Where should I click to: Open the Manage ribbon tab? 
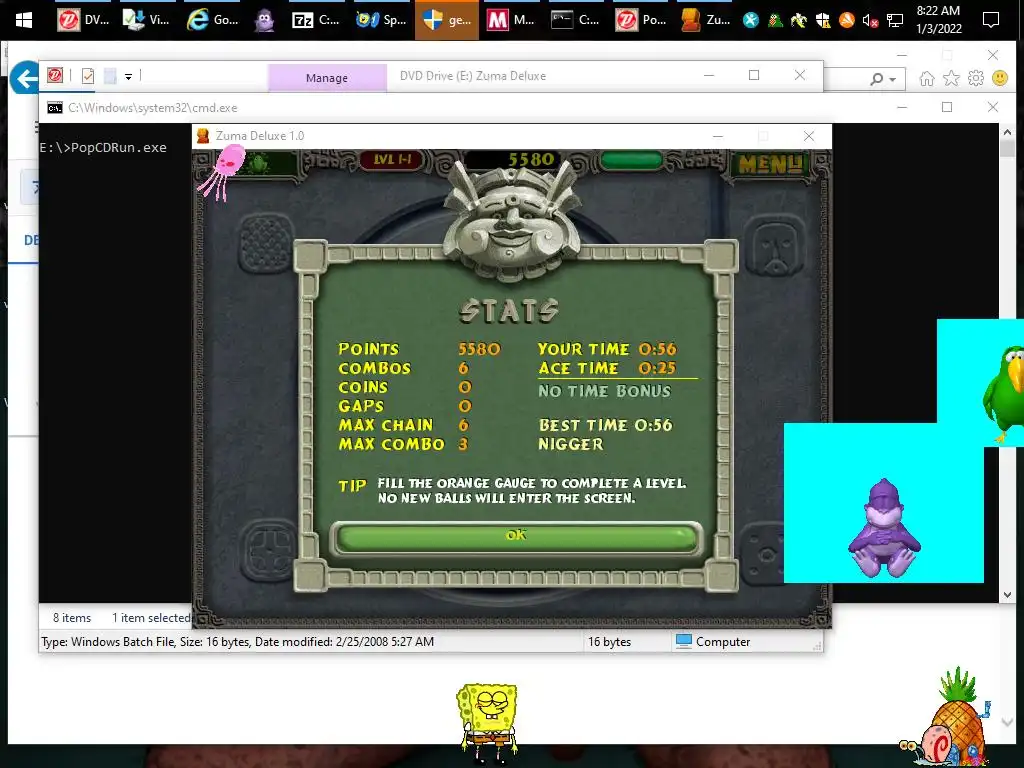(x=327, y=78)
